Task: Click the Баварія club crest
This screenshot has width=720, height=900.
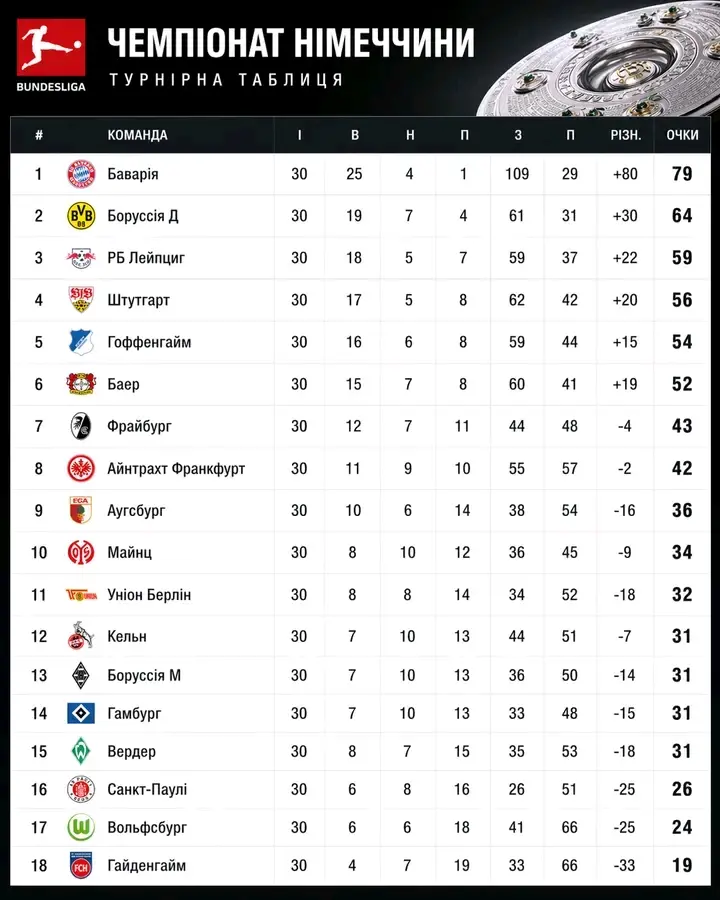Action: 80,174
